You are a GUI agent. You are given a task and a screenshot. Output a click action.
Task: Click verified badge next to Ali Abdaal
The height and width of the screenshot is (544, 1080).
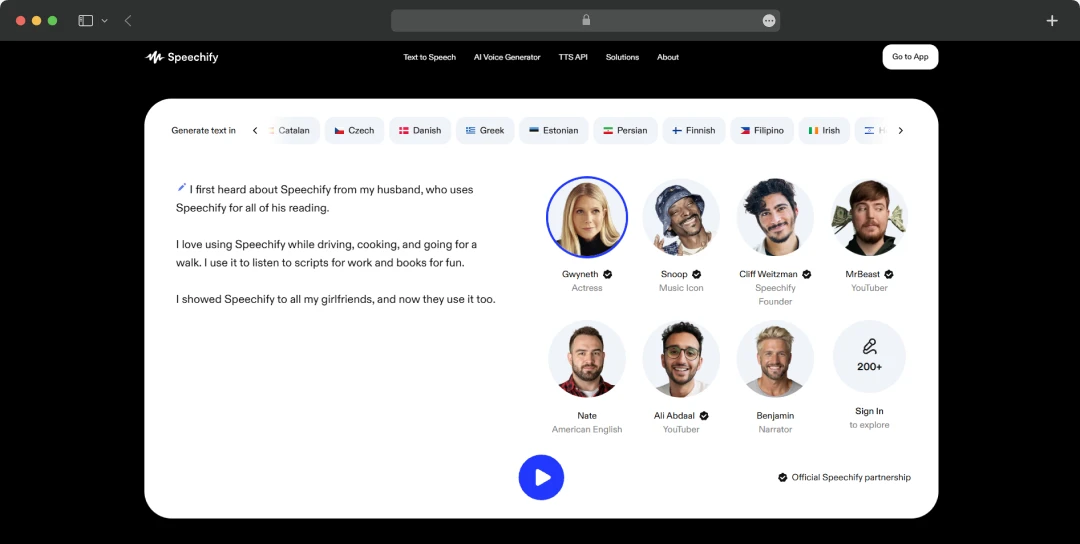[x=704, y=416]
